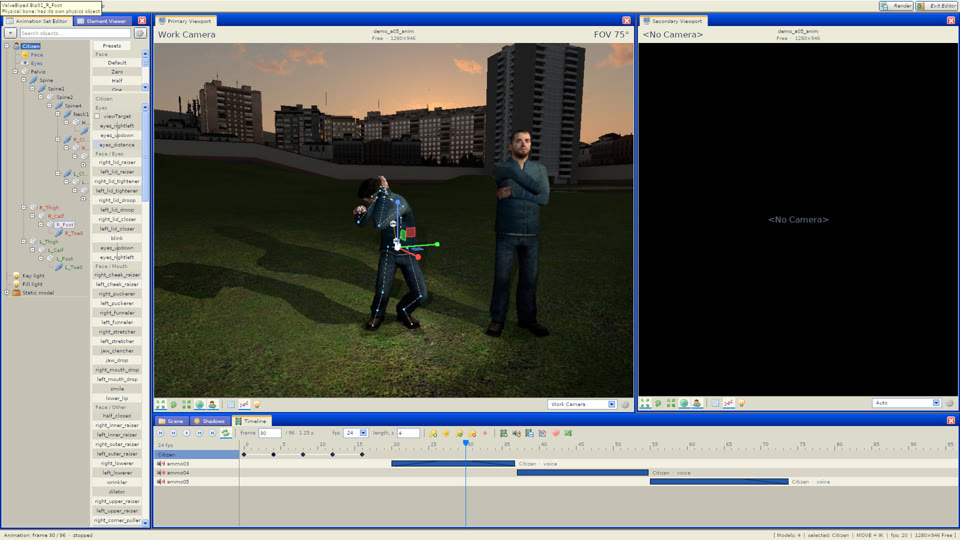Step forward one frame

pyautogui.click(x=199, y=433)
